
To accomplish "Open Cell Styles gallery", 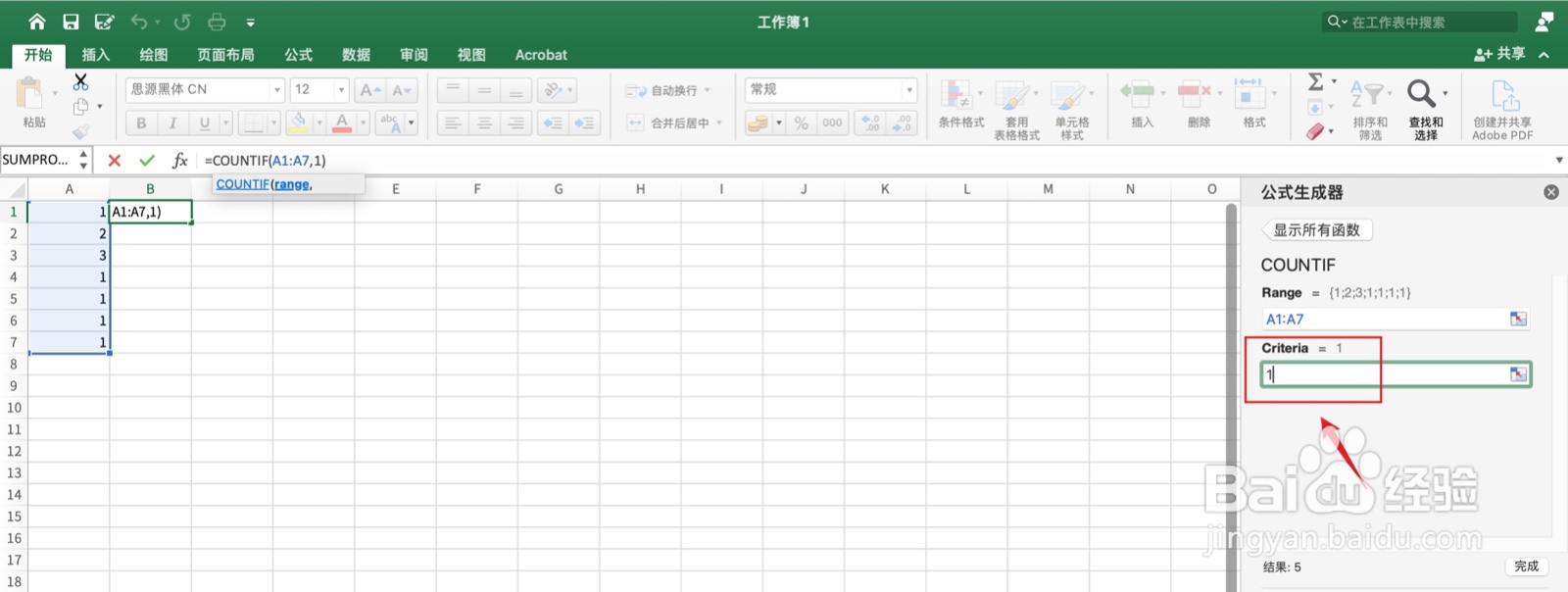I will click(1071, 109).
